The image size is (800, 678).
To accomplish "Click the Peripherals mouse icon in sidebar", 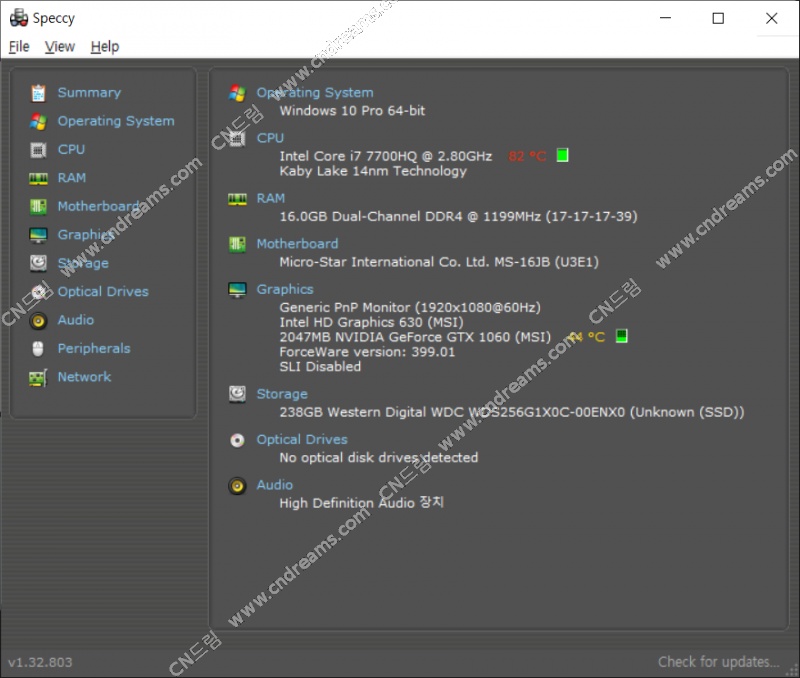I will (38, 349).
